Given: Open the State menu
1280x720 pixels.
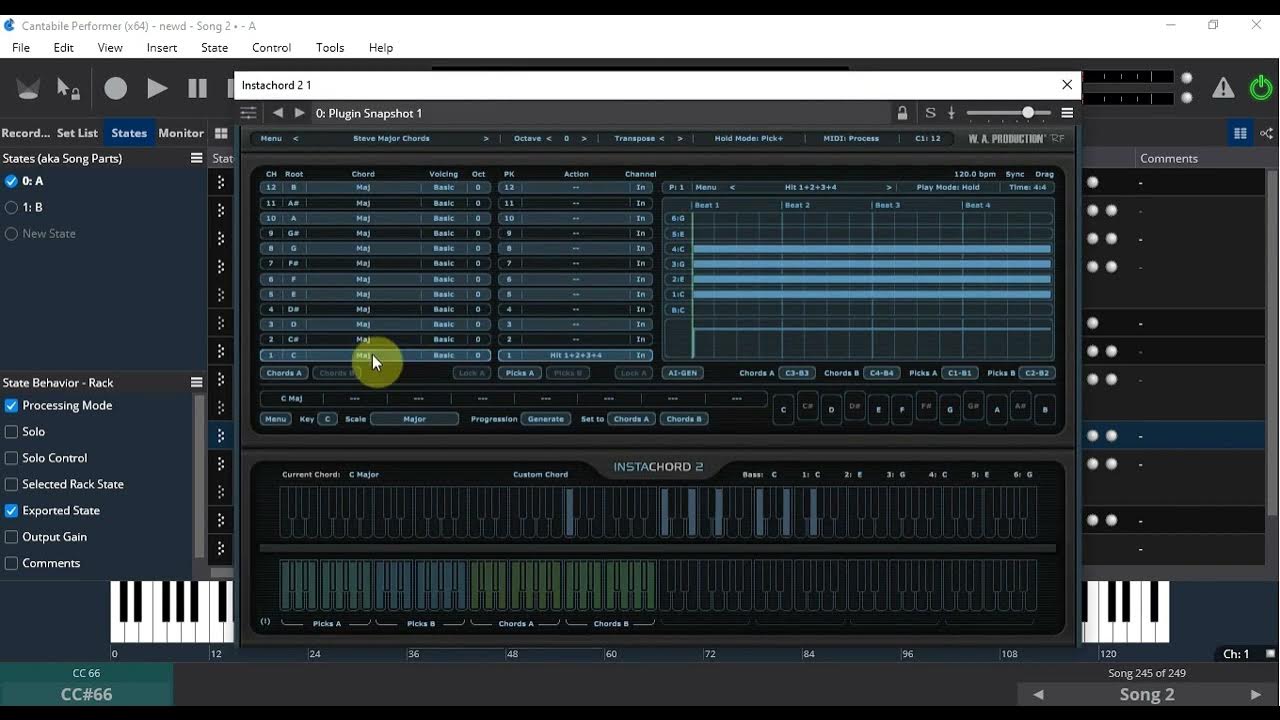Looking at the screenshot, I should click(x=214, y=47).
